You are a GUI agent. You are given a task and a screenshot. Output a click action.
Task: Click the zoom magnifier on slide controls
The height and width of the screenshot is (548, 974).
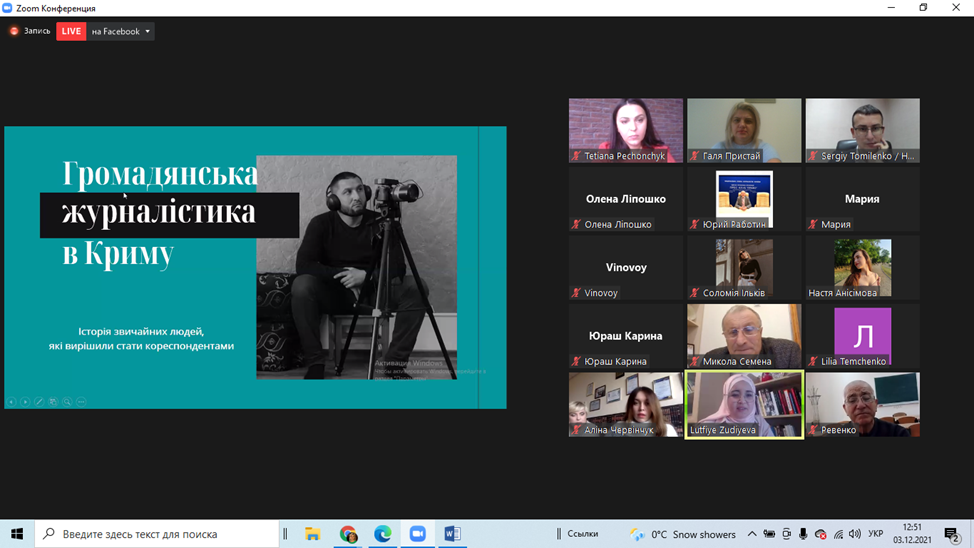tap(67, 402)
